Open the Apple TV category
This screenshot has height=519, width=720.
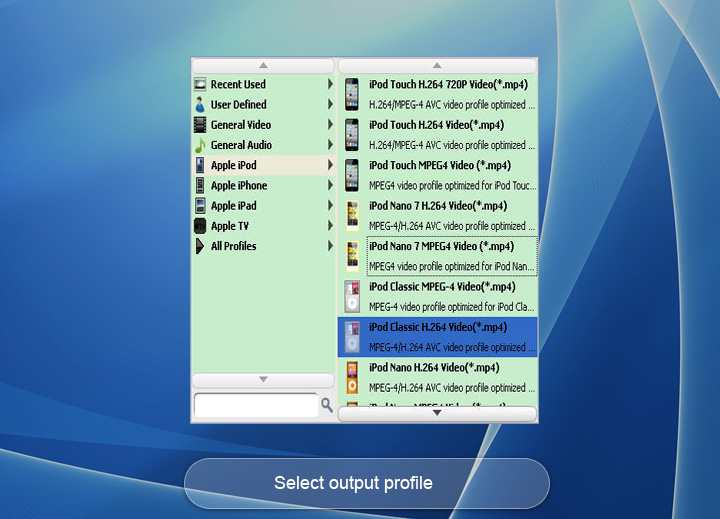point(230,226)
